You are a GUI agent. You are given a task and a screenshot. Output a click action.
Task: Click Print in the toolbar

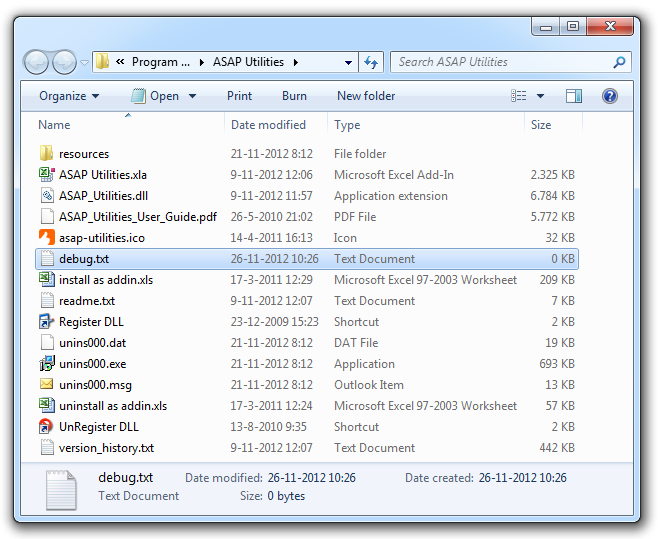click(x=240, y=96)
